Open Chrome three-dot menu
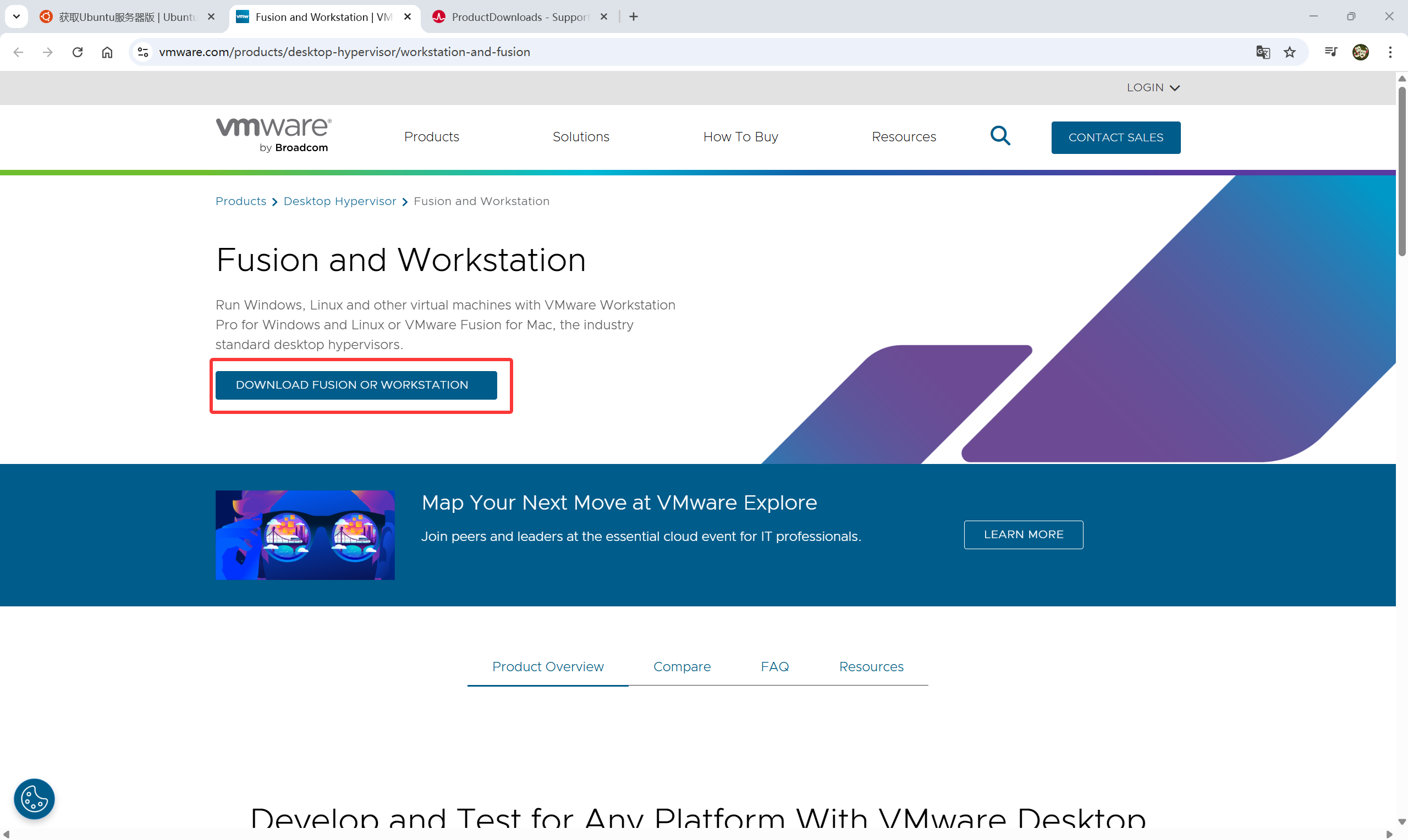The height and width of the screenshot is (840, 1408). [1390, 52]
